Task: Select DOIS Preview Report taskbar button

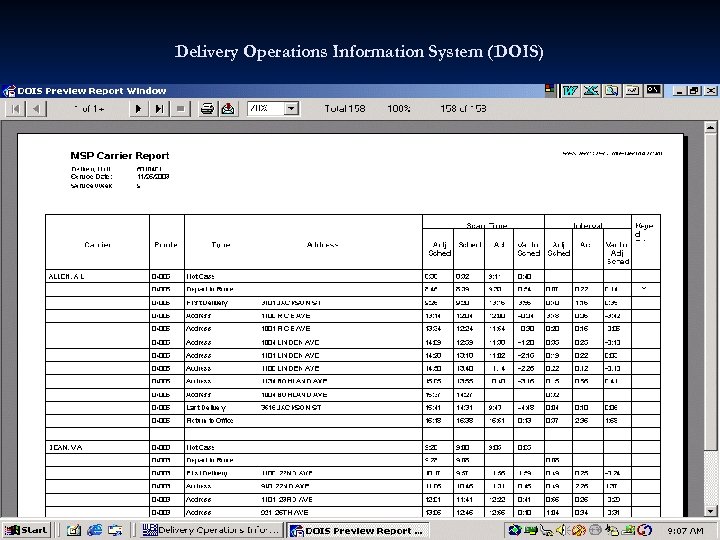Action: [x=358, y=530]
